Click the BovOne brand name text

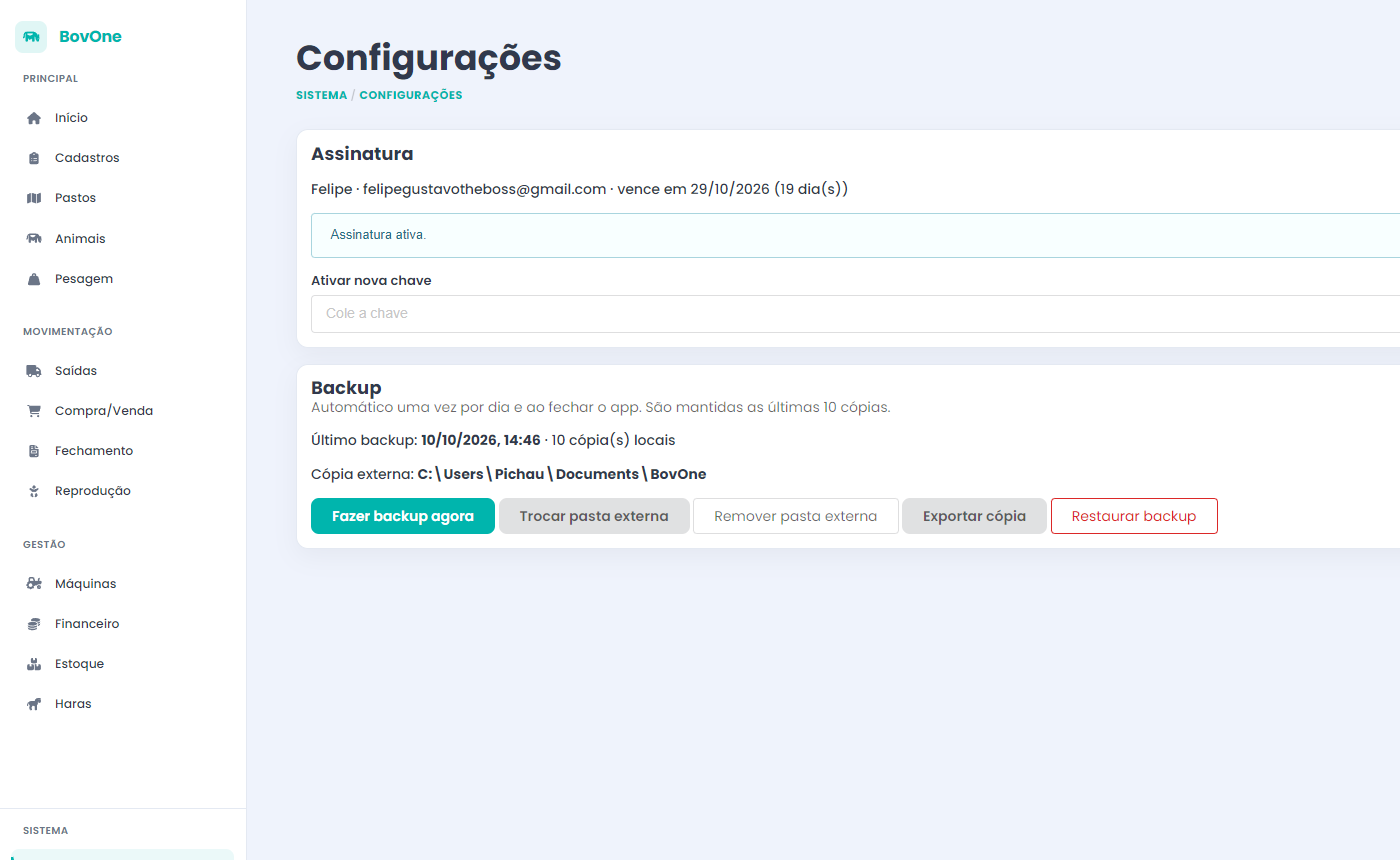(x=90, y=37)
